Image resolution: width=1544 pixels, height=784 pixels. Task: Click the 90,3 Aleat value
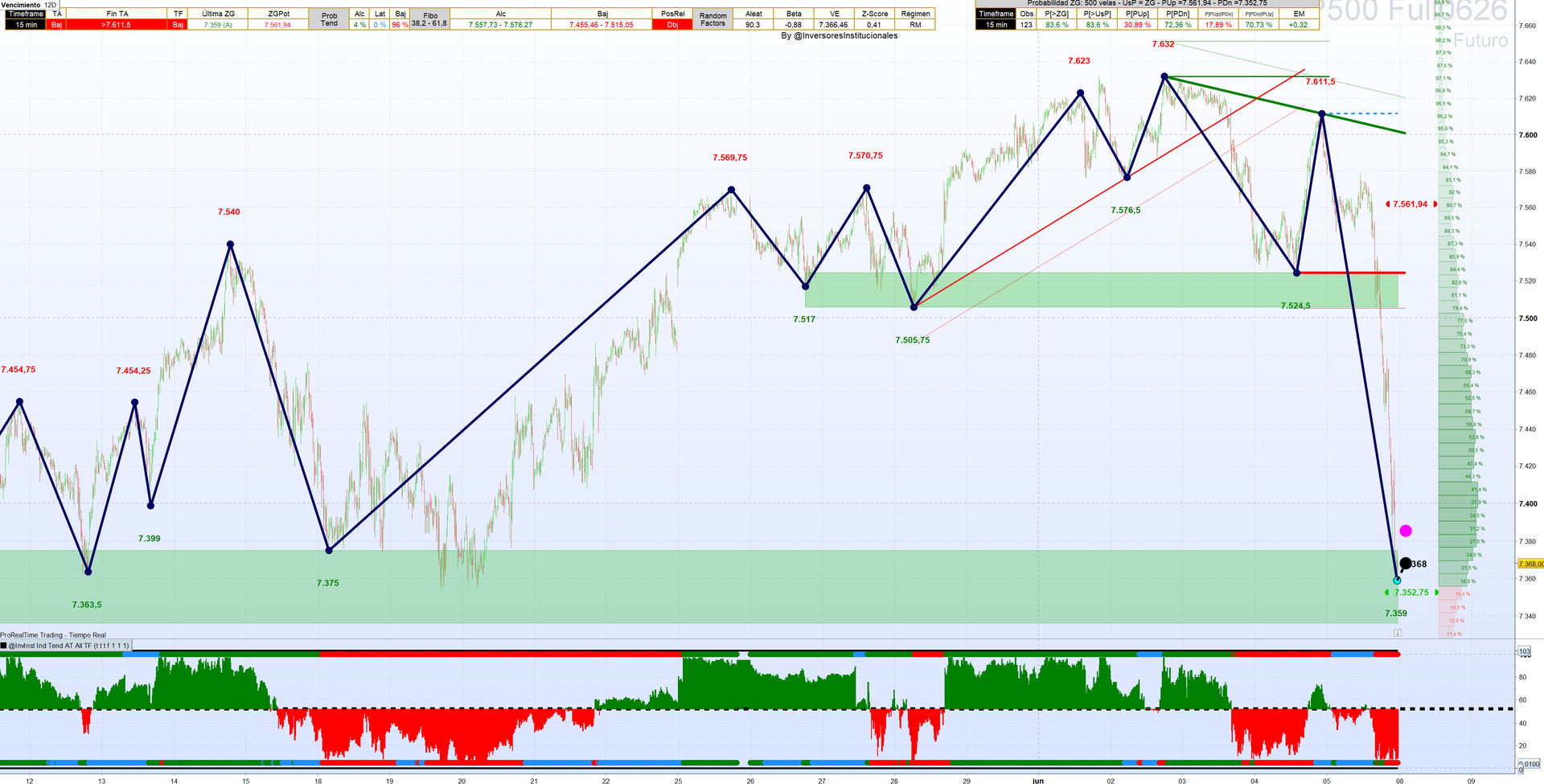tap(754, 25)
